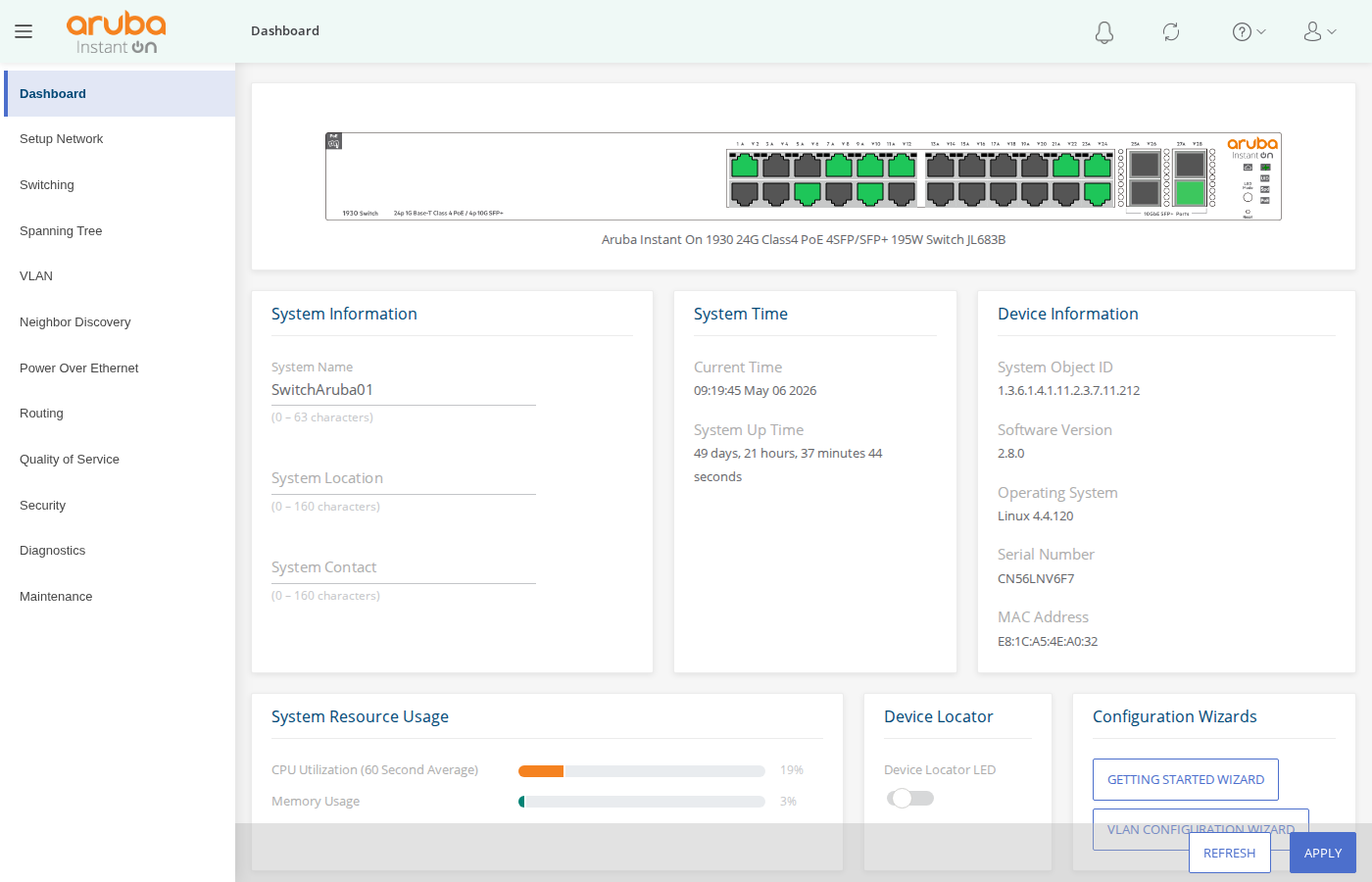Click the operating system value Linux 4.4.120
1372x882 pixels.
point(1036,516)
